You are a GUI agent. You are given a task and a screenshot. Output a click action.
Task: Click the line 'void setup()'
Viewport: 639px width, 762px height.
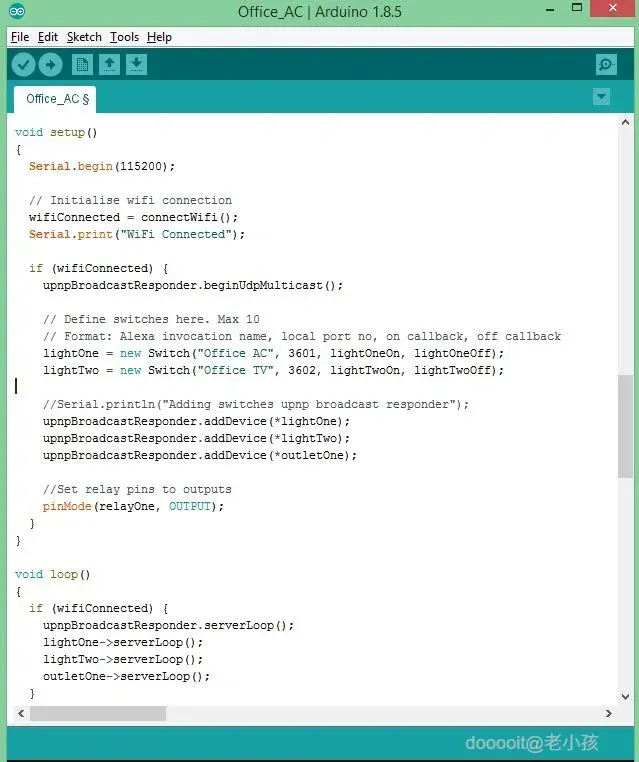click(x=56, y=132)
